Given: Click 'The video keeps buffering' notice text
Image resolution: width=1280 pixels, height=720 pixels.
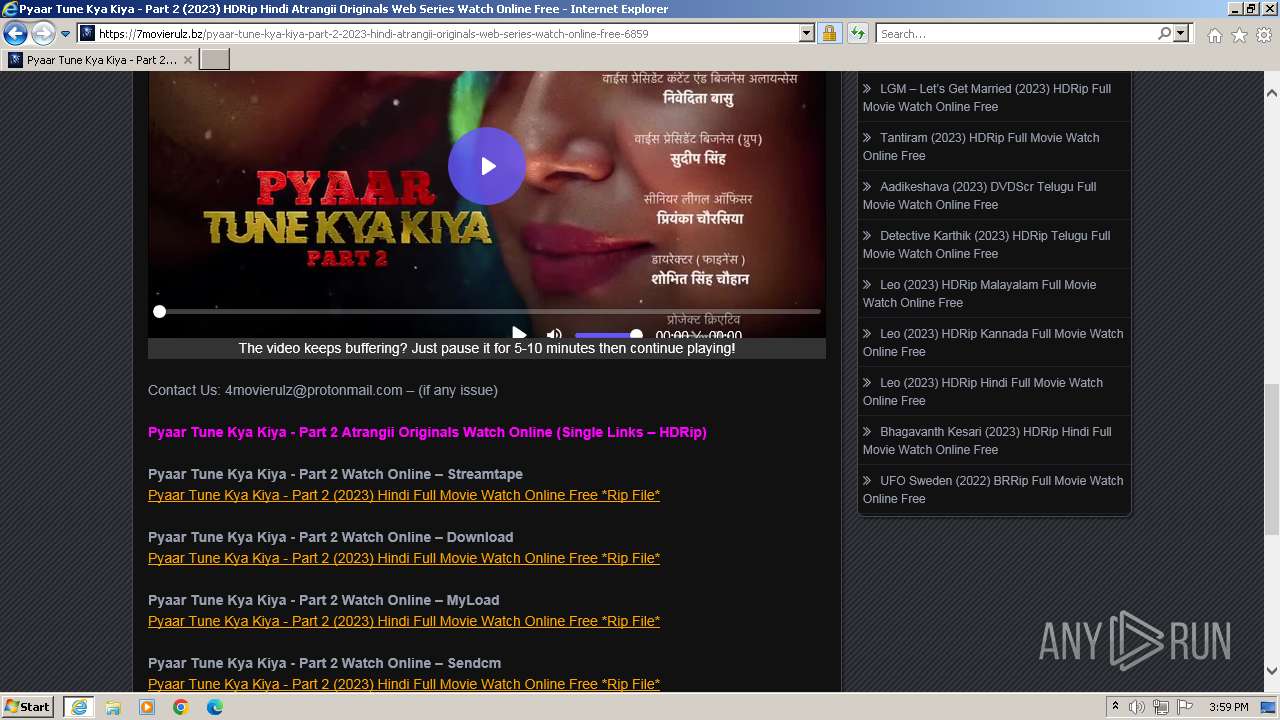Looking at the screenshot, I should pyautogui.click(x=487, y=348).
